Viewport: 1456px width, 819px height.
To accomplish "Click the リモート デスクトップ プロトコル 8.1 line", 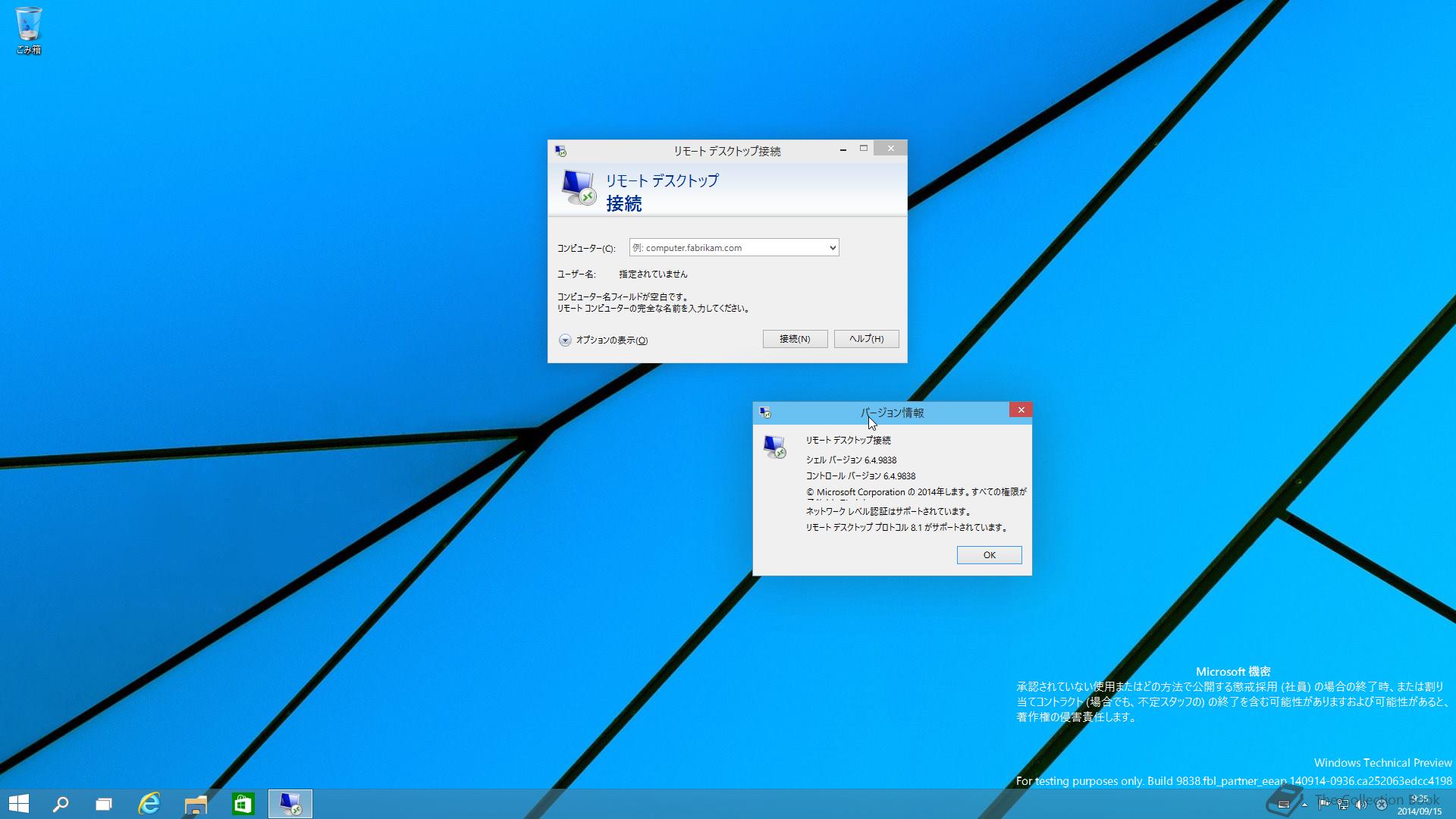I will pos(907,528).
